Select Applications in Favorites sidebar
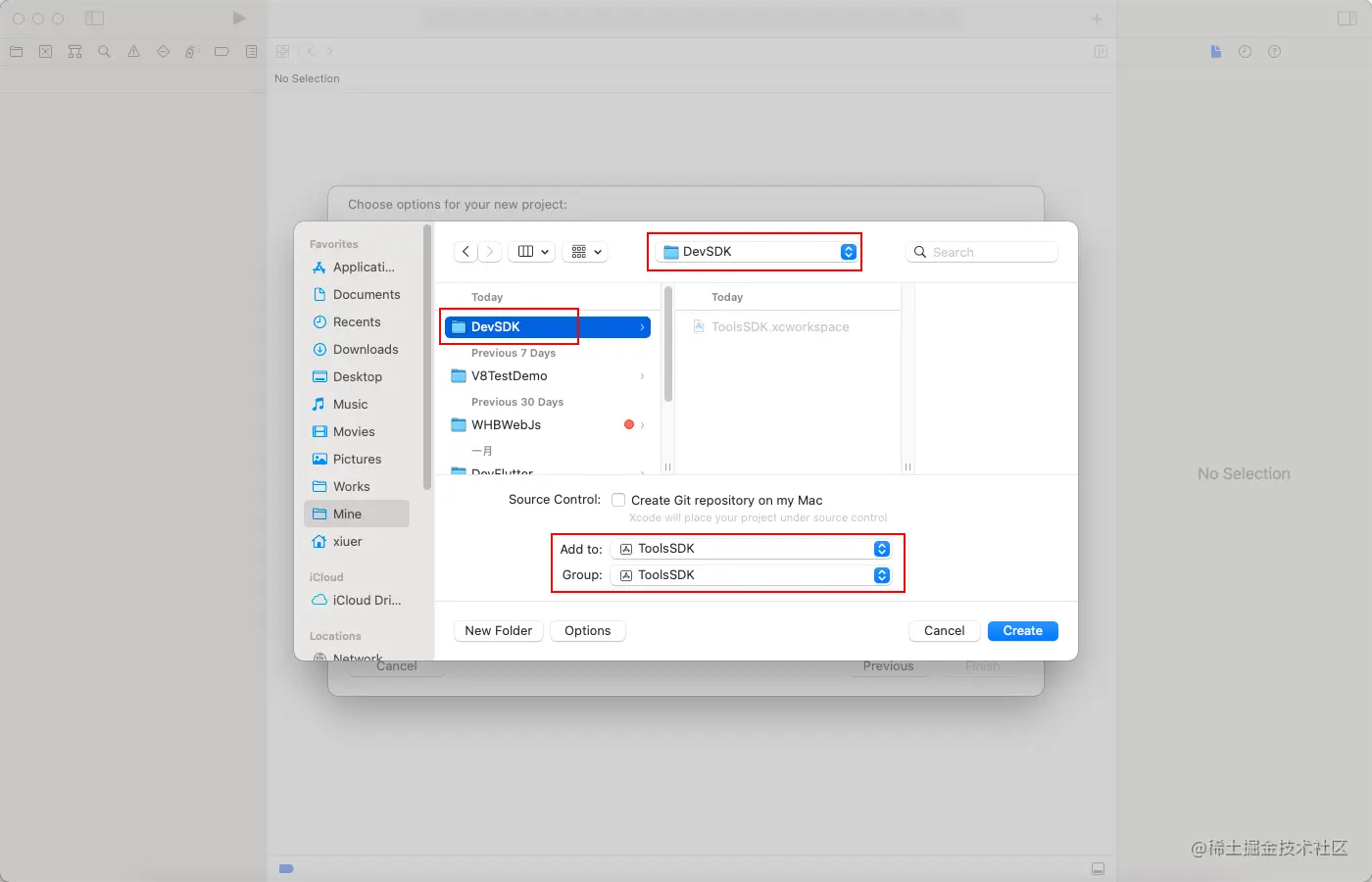The width and height of the screenshot is (1372, 882). tap(356, 268)
